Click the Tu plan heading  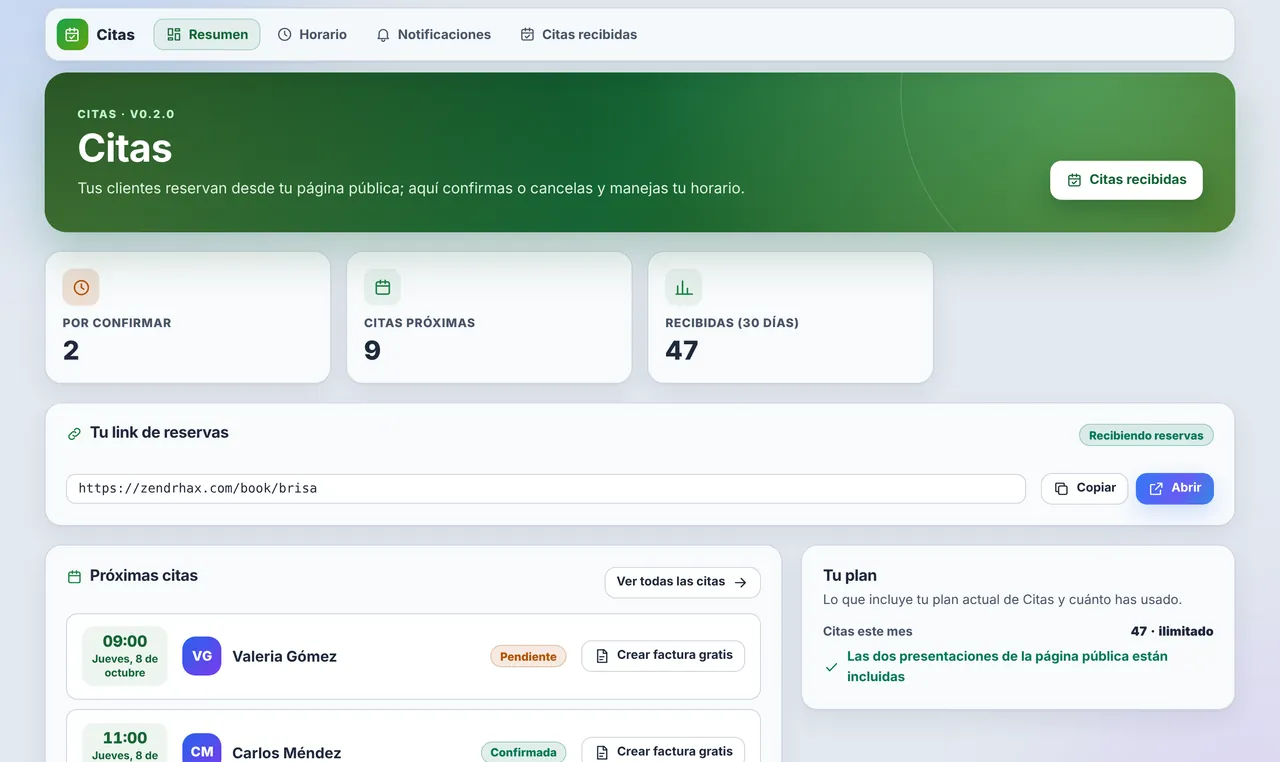coord(850,575)
